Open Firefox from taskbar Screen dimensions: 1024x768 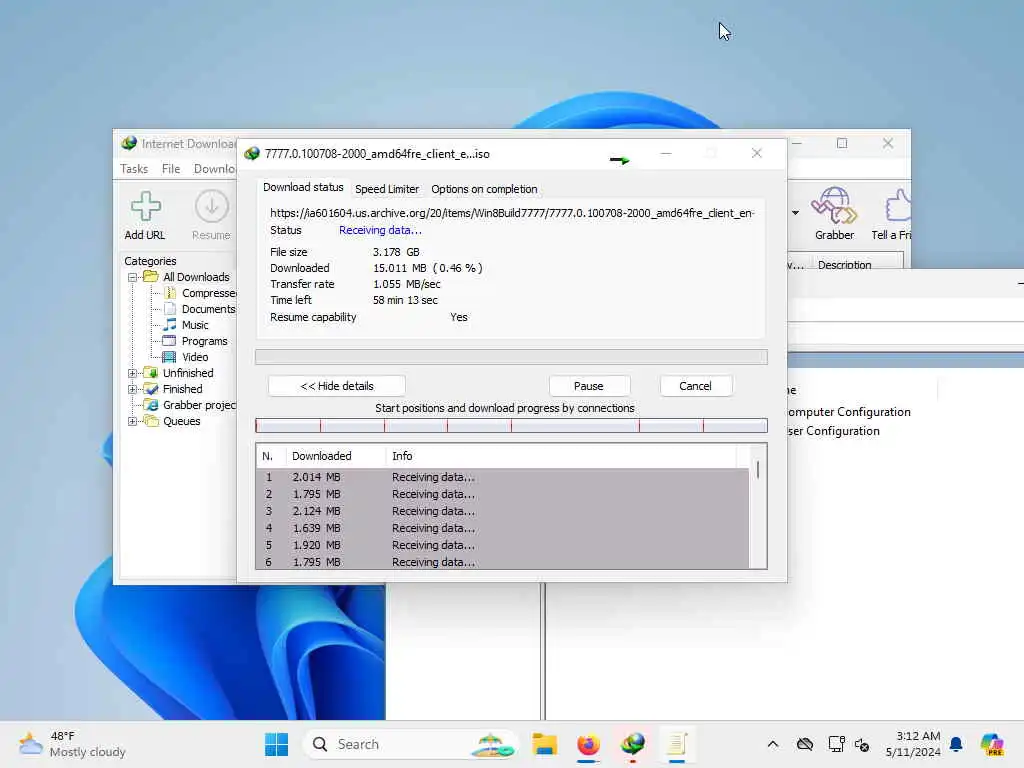(588, 744)
